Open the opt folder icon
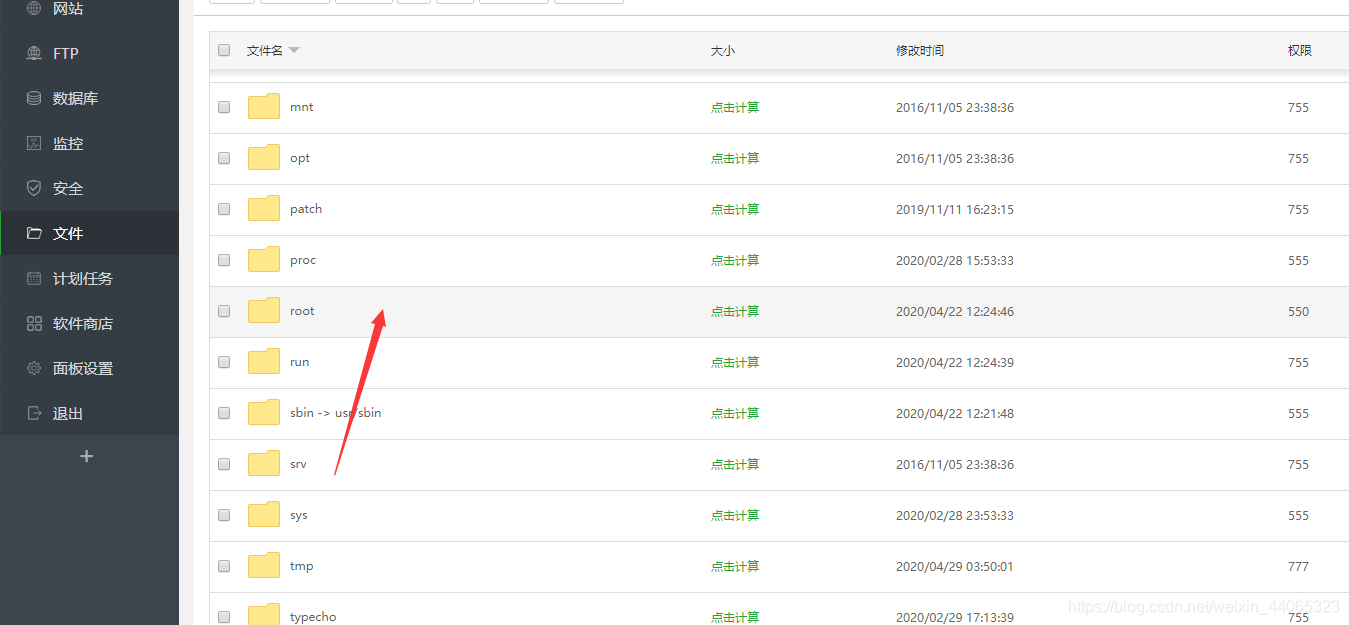 264,158
